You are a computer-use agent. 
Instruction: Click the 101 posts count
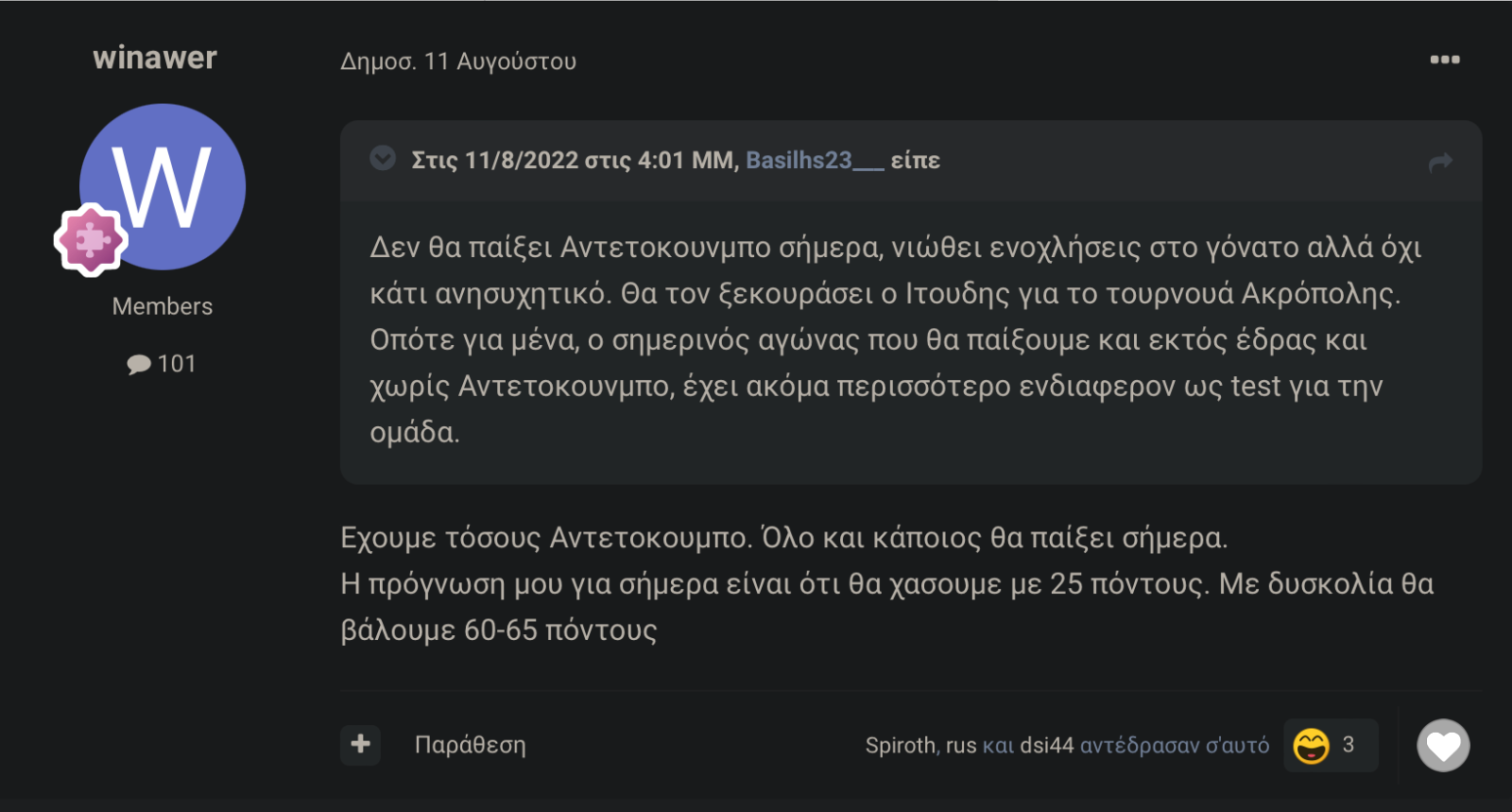pos(177,364)
